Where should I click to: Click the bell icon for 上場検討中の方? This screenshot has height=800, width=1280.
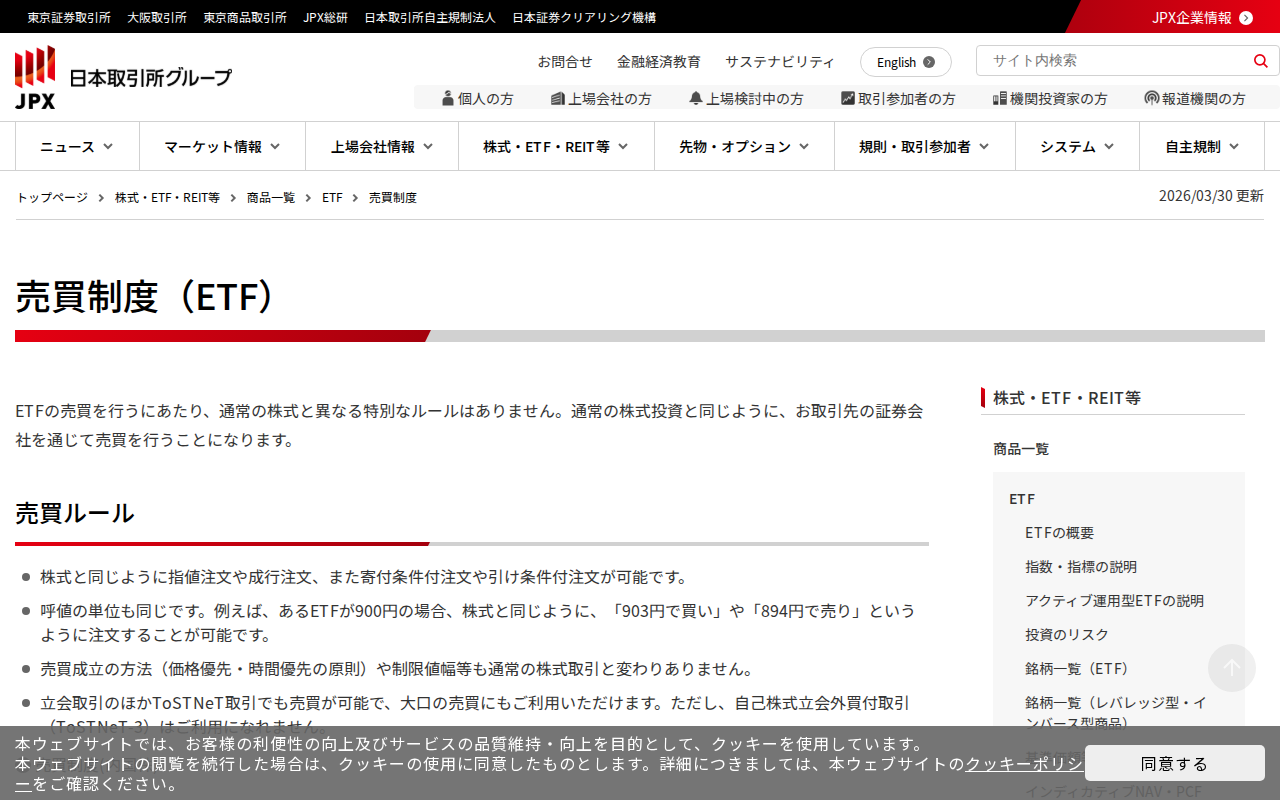[696, 98]
